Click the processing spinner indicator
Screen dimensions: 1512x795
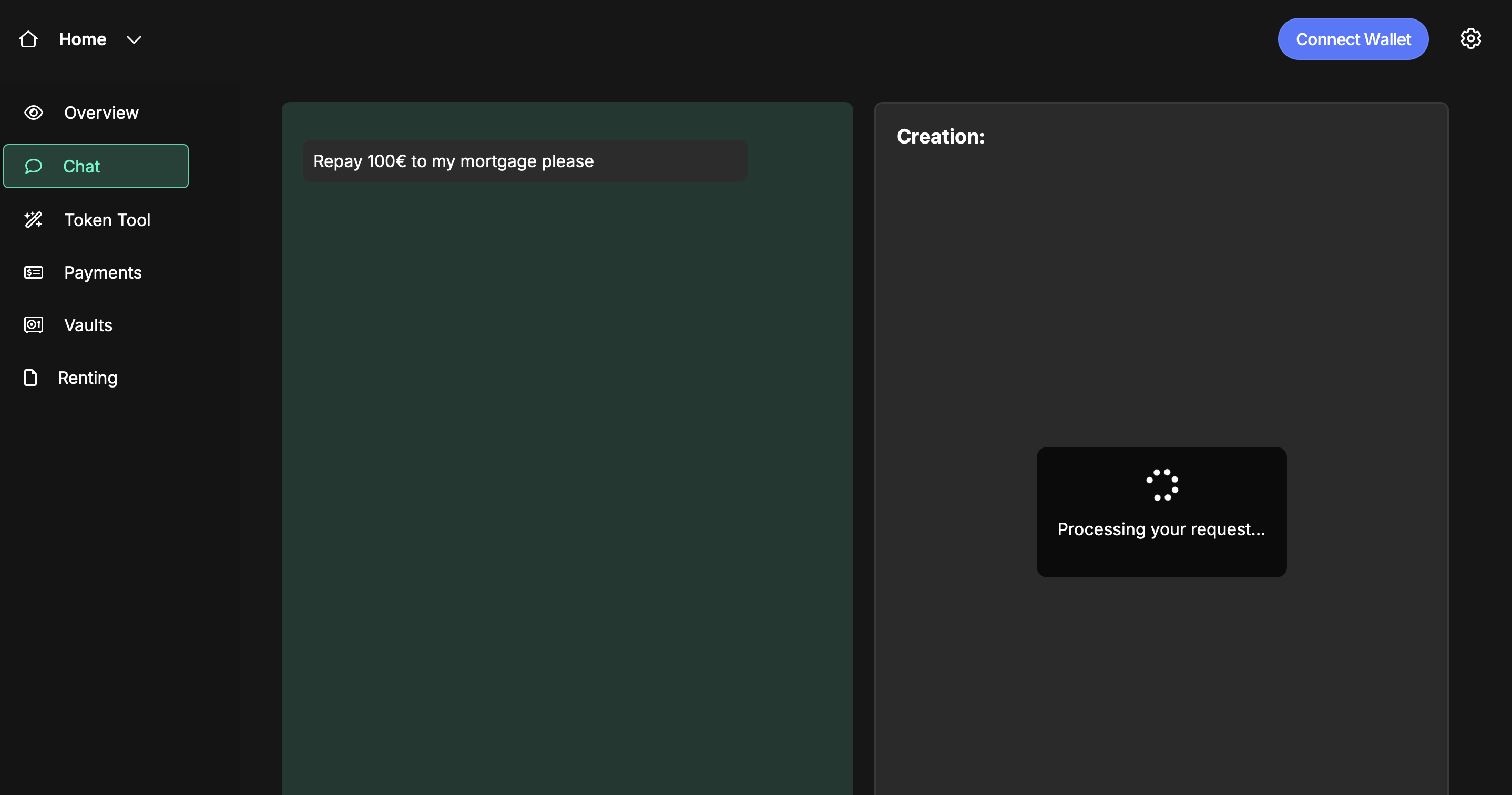click(1161, 485)
